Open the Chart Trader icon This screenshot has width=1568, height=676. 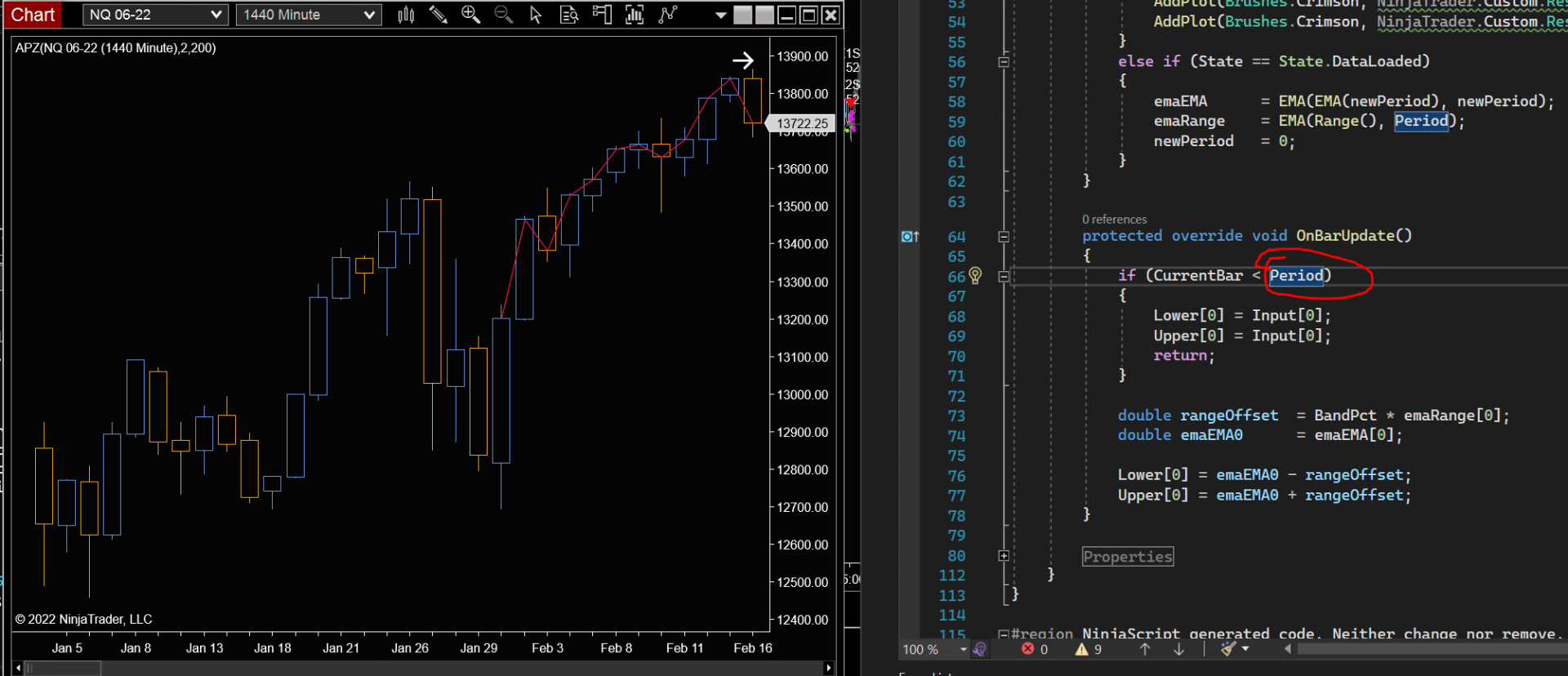click(602, 15)
